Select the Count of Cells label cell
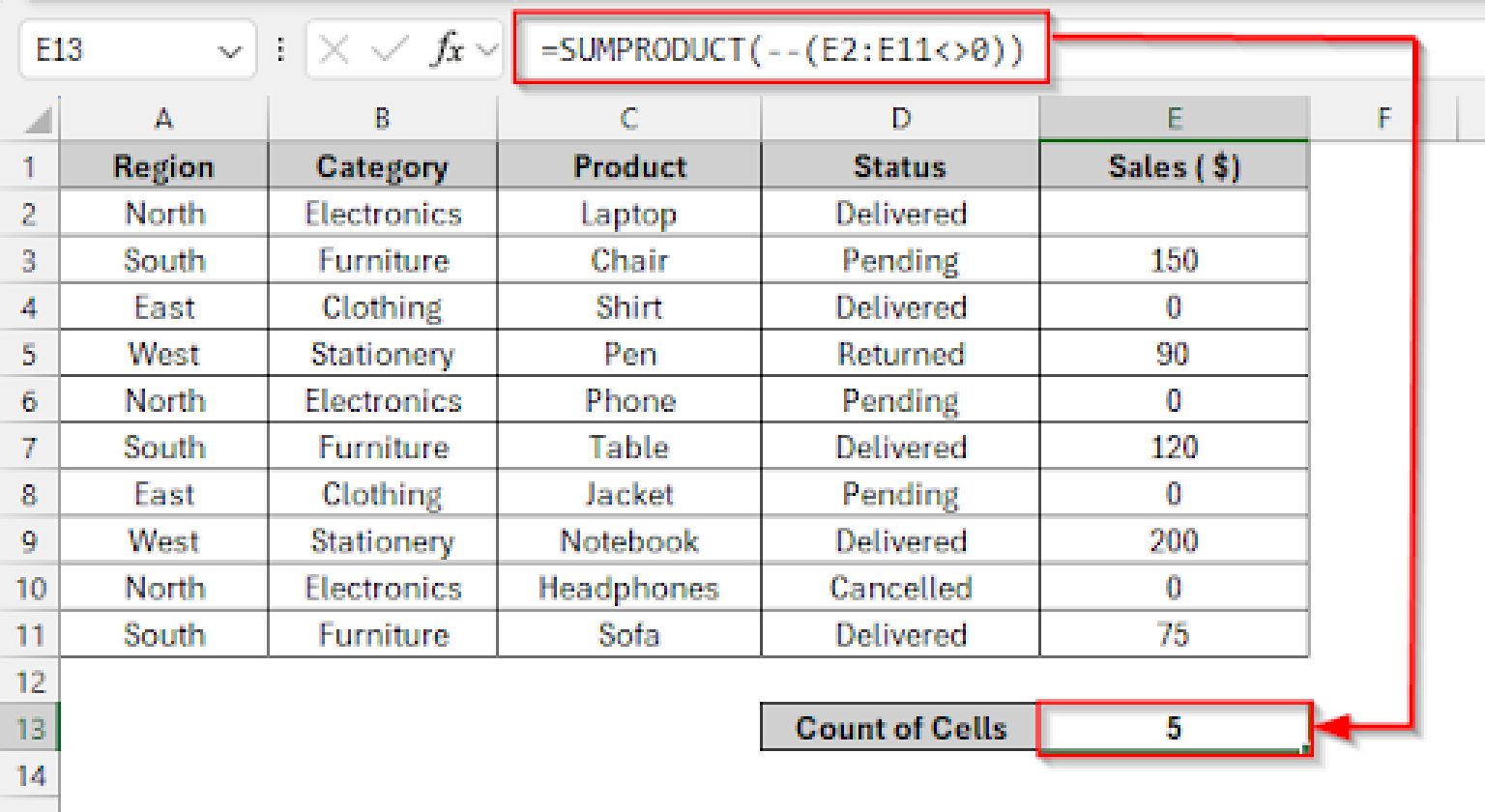The height and width of the screenshot is (812, 1485). coord(900,728)
